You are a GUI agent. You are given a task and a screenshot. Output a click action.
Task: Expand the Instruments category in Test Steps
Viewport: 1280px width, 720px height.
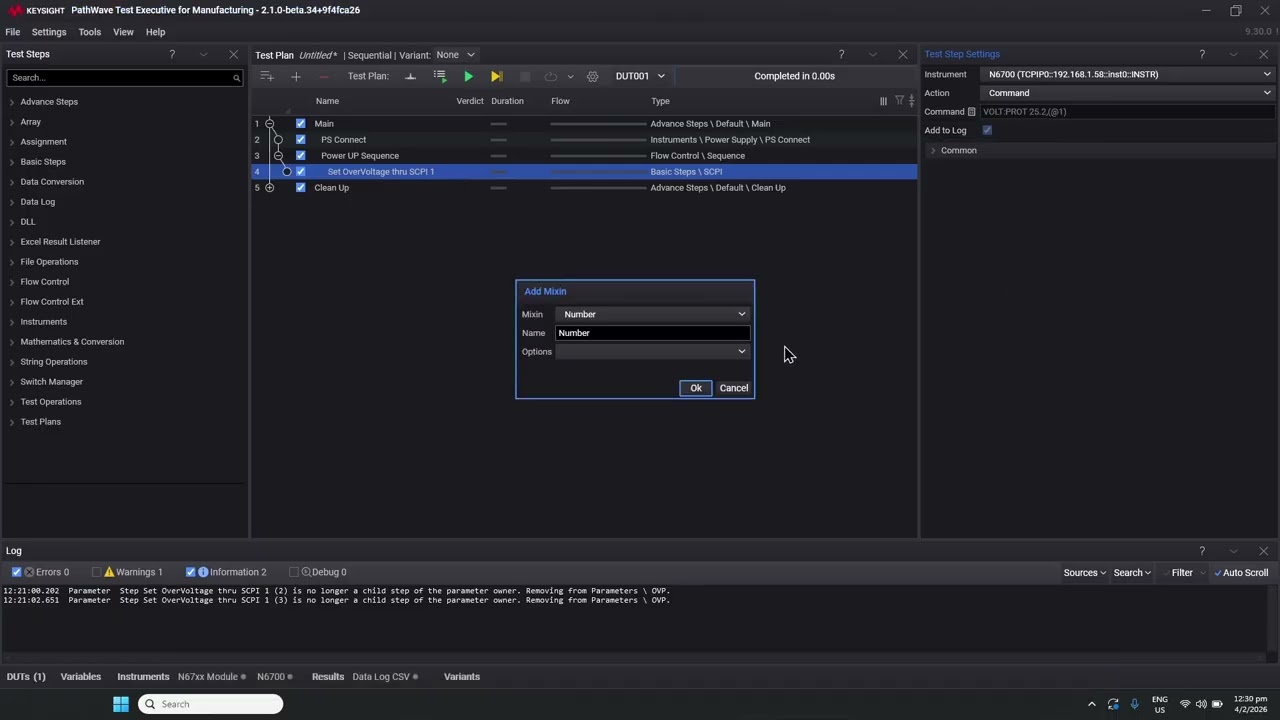click(x=12, y=322)
